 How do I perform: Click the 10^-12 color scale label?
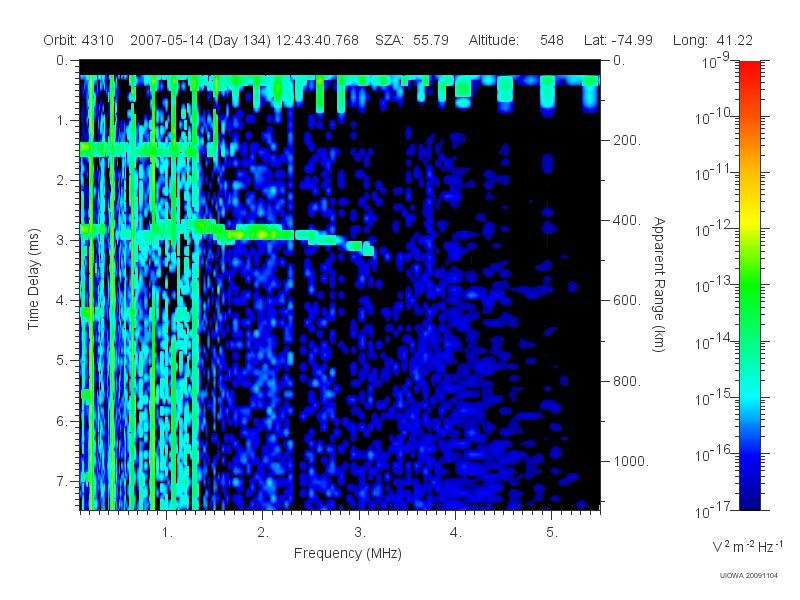coord(713,229)
